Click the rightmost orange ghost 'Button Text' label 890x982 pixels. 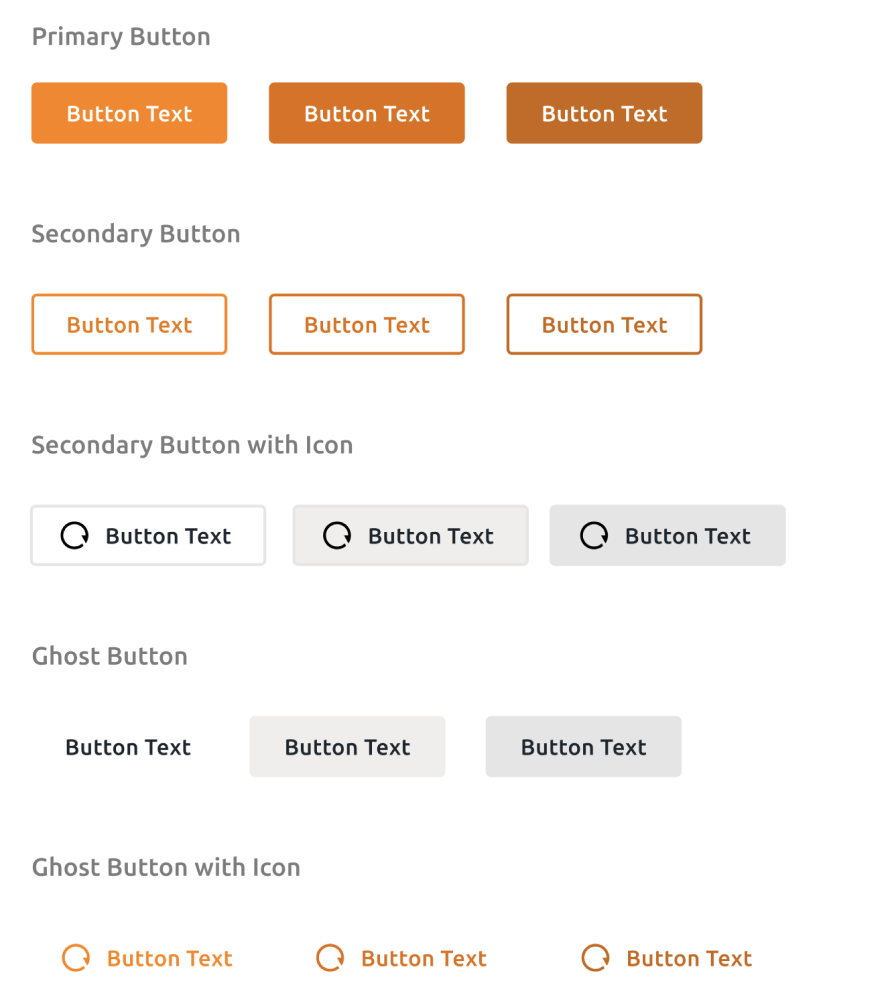689,958
